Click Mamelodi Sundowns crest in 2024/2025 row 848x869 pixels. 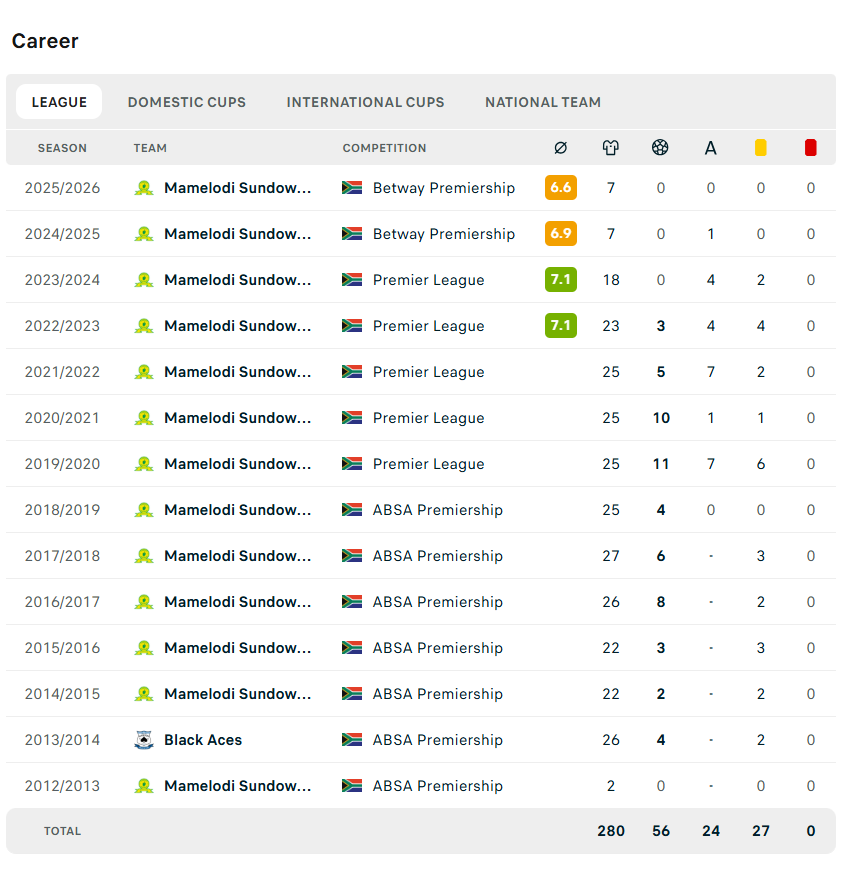pos(144,234)
